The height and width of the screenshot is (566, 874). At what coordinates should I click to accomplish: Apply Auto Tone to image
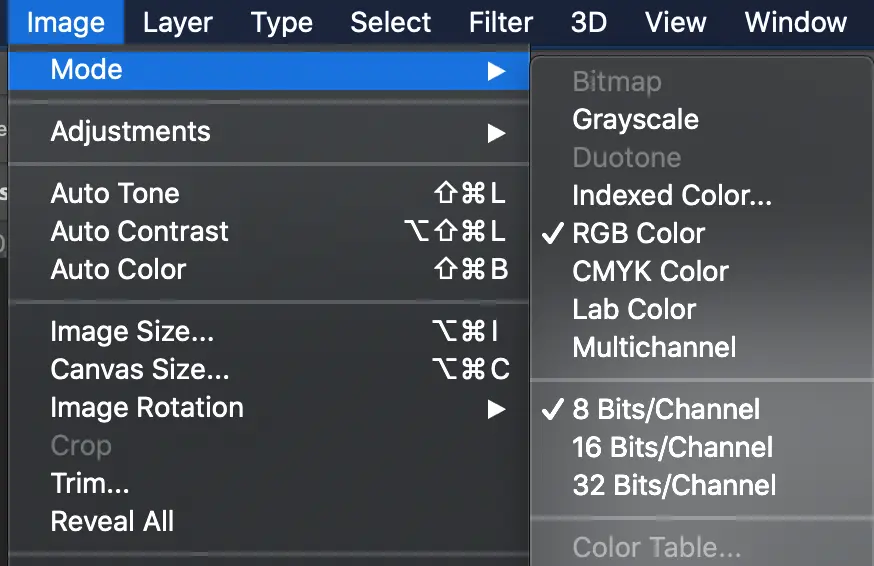[115, 194]
